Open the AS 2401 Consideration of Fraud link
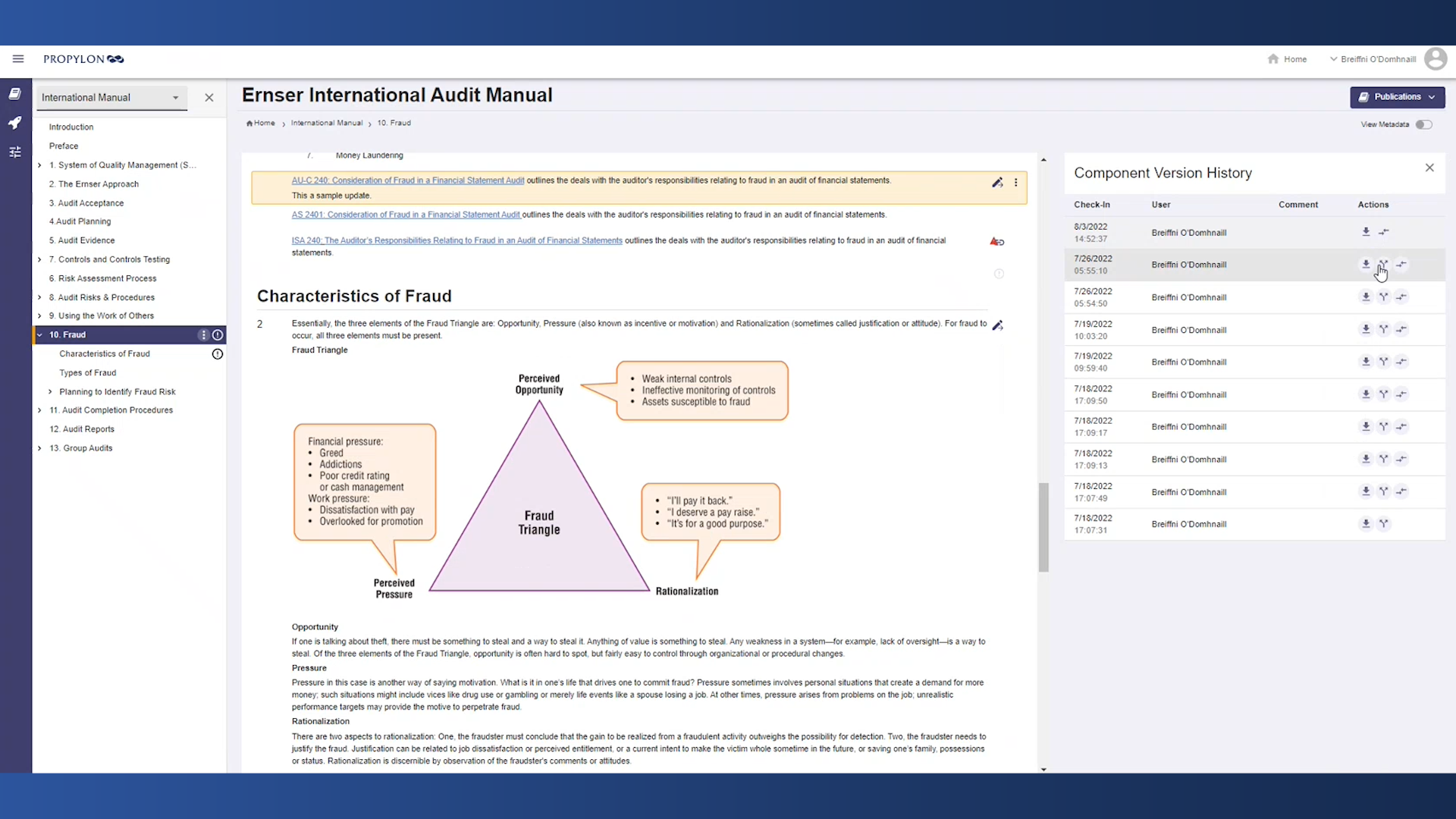The width and height of the screenshot is (1456, 819). click(405, 215)
